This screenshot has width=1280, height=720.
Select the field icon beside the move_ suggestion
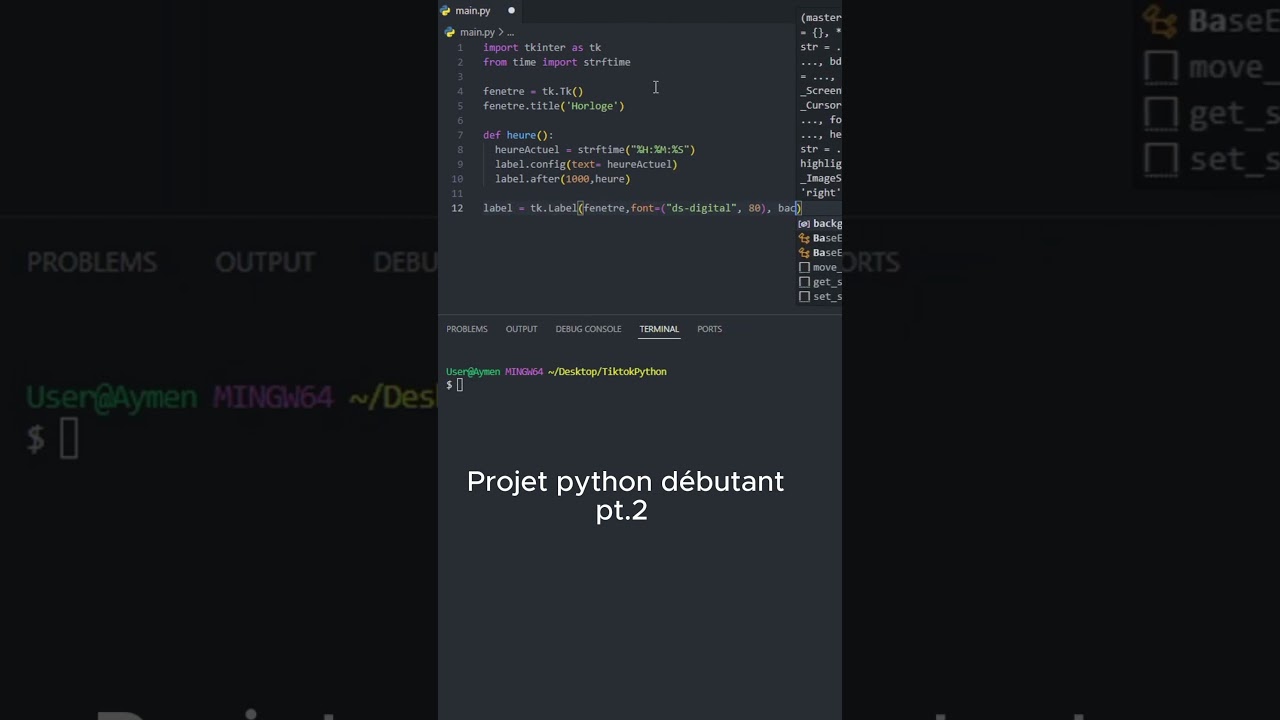point(805,267)
